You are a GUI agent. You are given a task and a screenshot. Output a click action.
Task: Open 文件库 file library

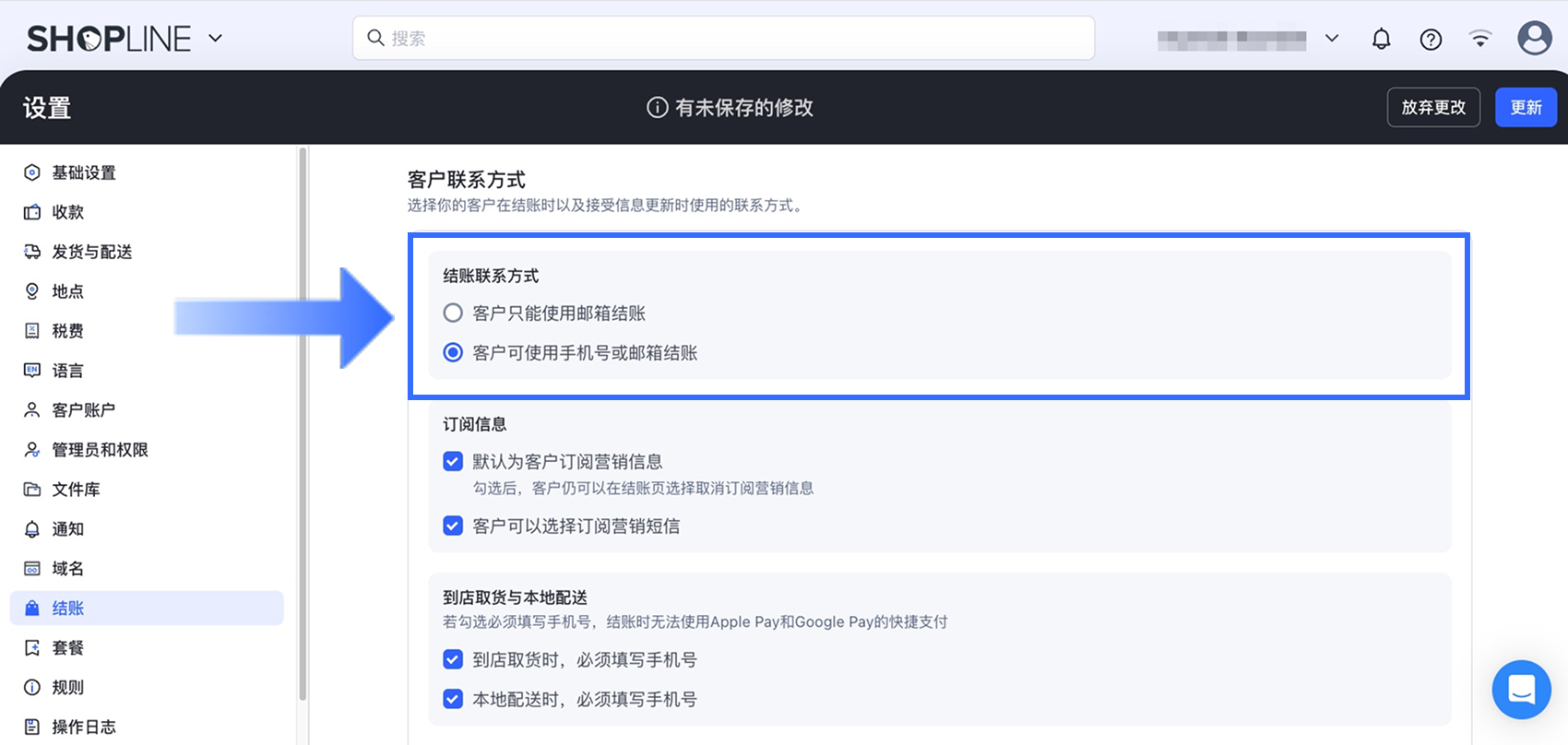[76, 490]
